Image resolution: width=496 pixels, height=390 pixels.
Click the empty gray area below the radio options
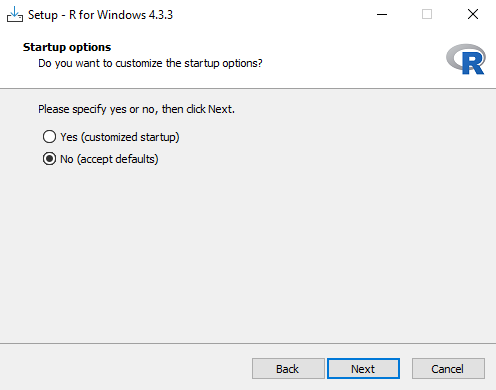248,253
